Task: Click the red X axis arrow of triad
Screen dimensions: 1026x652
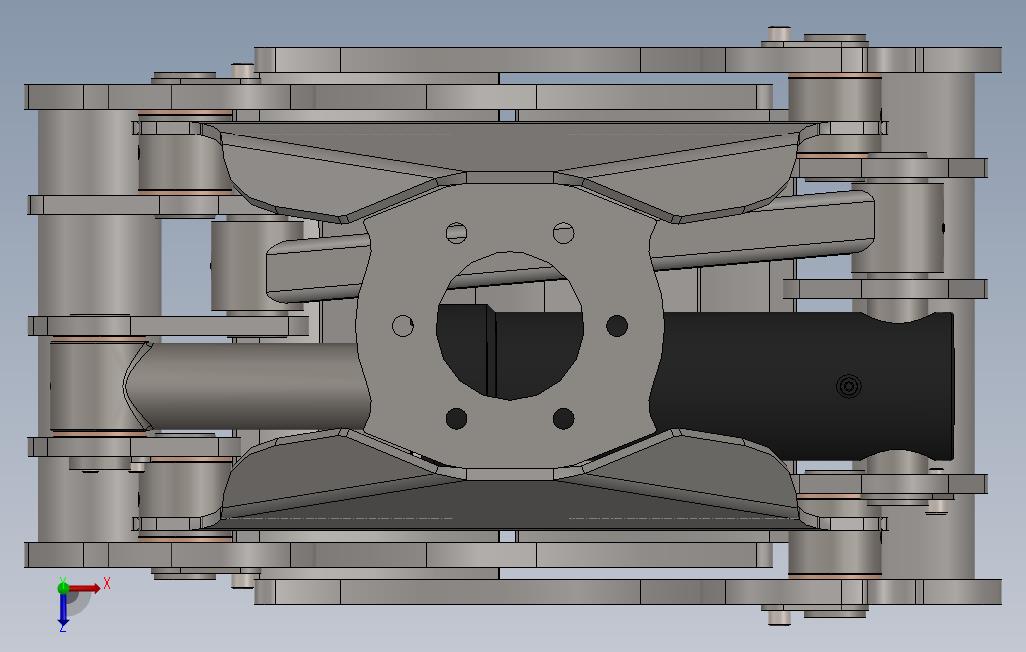Action: click(x=85, y=588)
